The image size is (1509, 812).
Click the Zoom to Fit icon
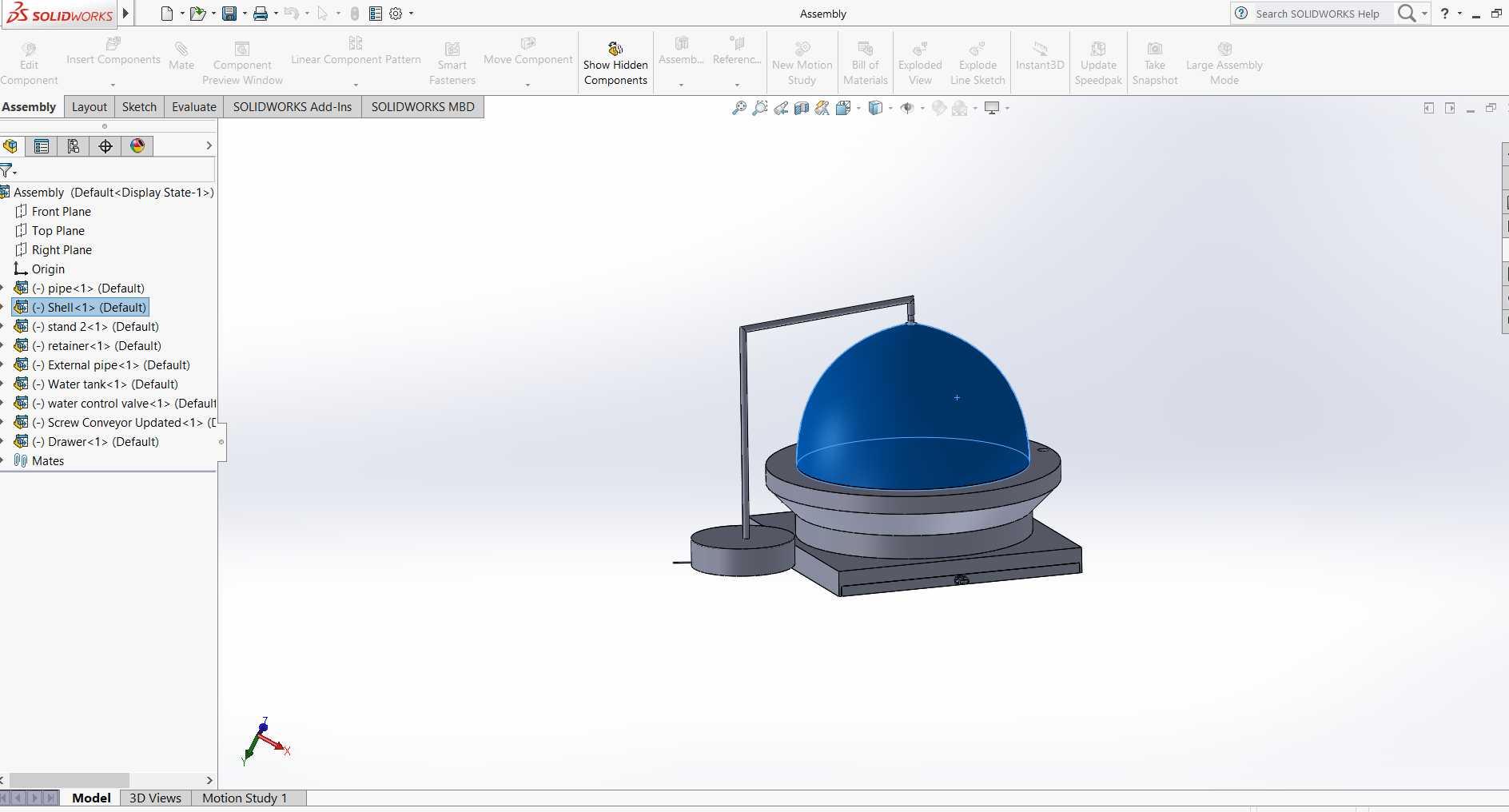click(739, 108)
